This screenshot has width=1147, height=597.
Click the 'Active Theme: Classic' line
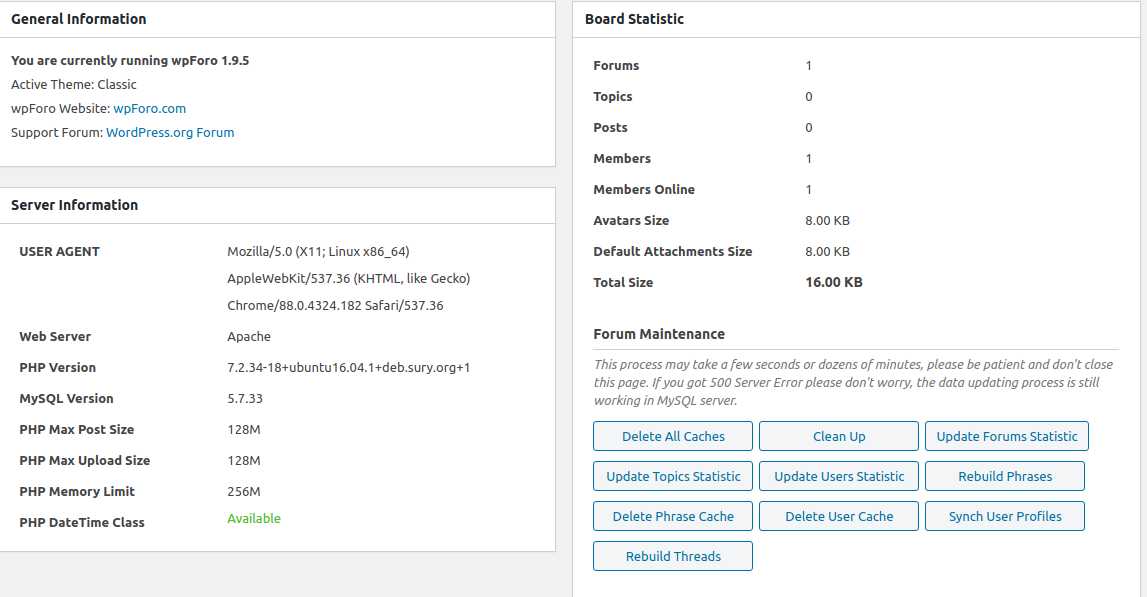(74, 85)
